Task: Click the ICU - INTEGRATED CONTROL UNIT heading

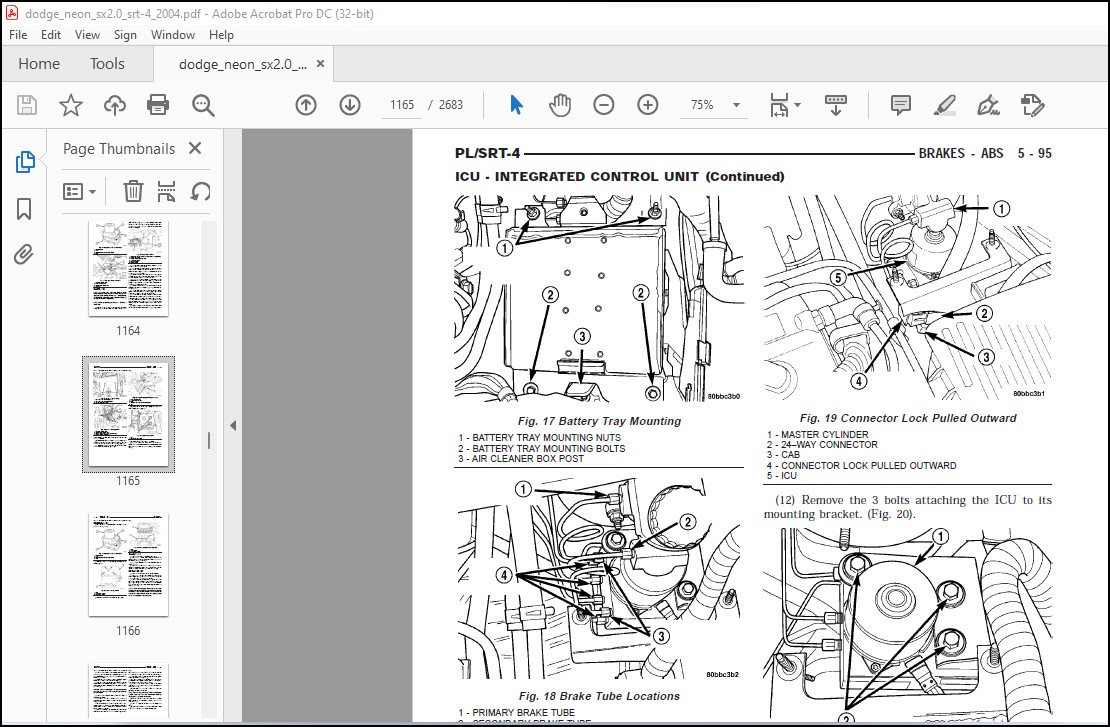Action: pyautogui.click(x=619, y=176)
